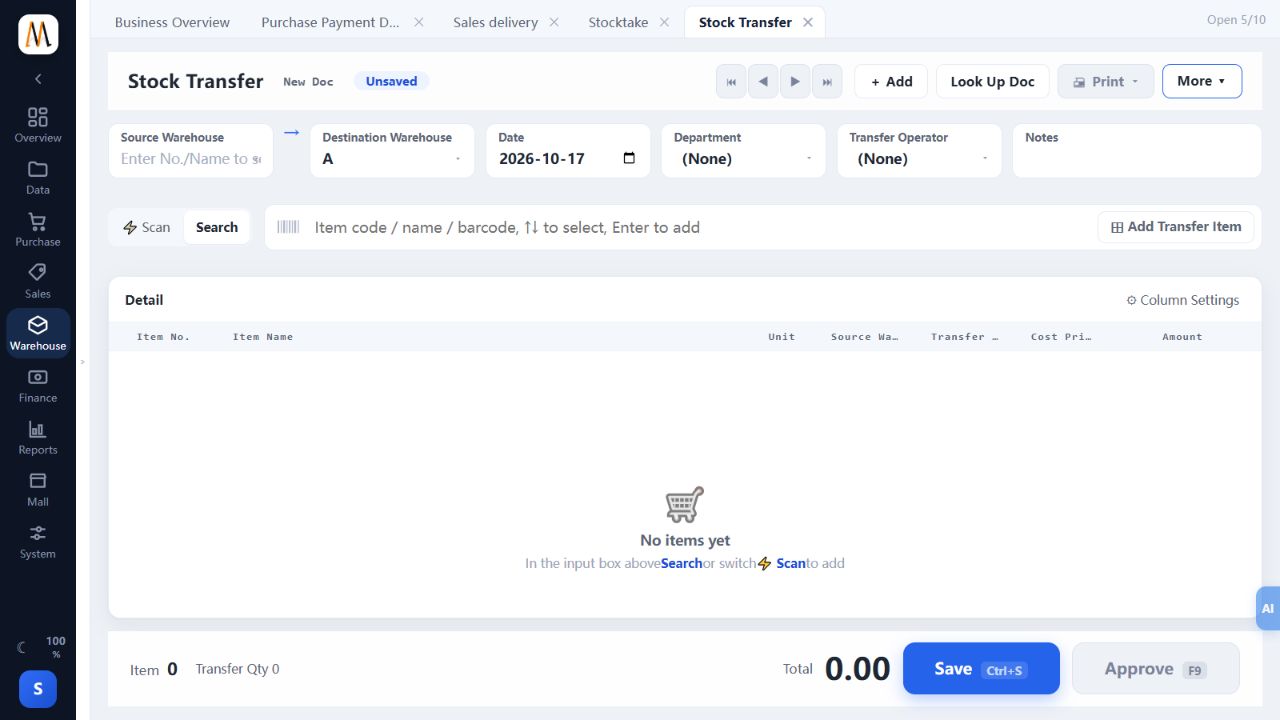Open the Overview module in sidebar

click(x=38, y=125)
